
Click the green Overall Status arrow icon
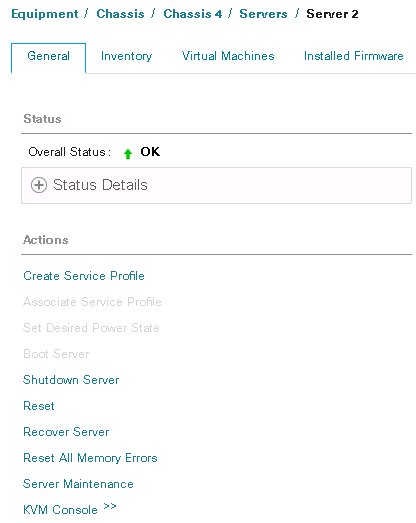pos(128,153)
